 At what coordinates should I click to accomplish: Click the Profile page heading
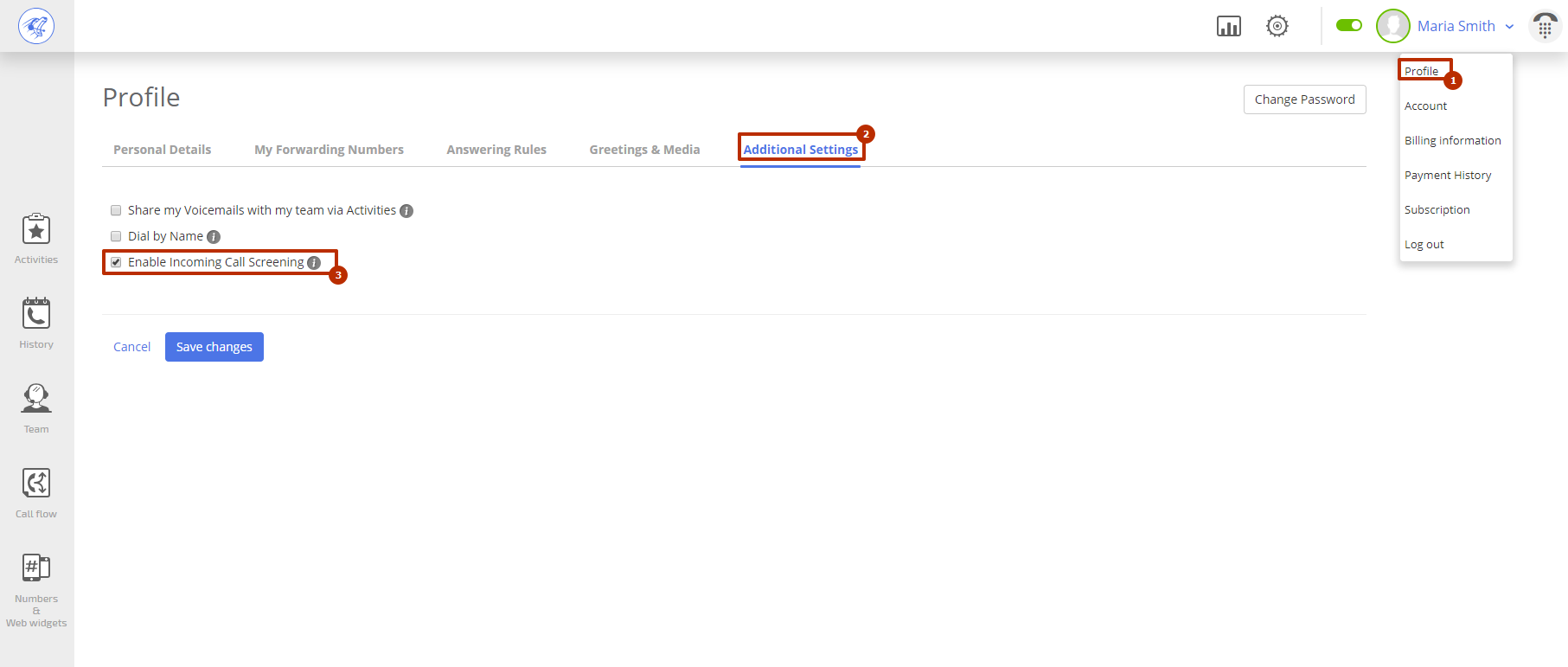click(141, 98)
